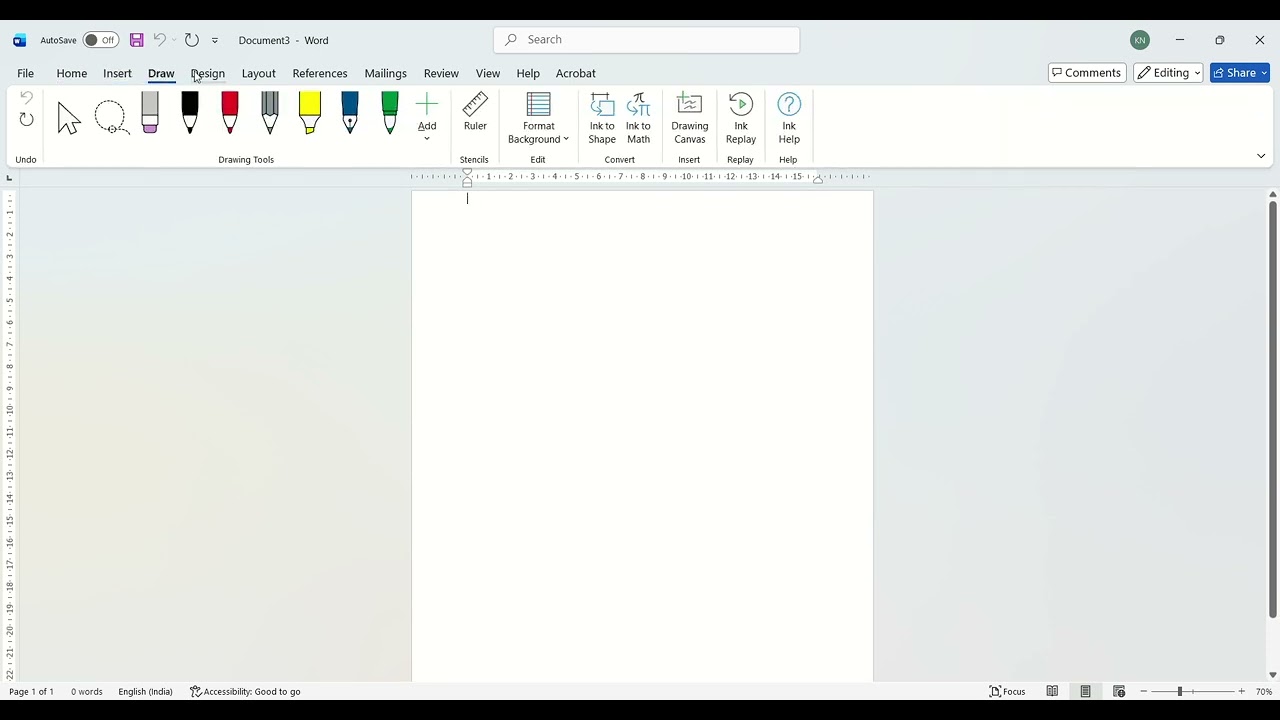The height and width of the screenshot is (720, 1280).
Task: Select the yellow highlighter
Action: pos(310,113)
